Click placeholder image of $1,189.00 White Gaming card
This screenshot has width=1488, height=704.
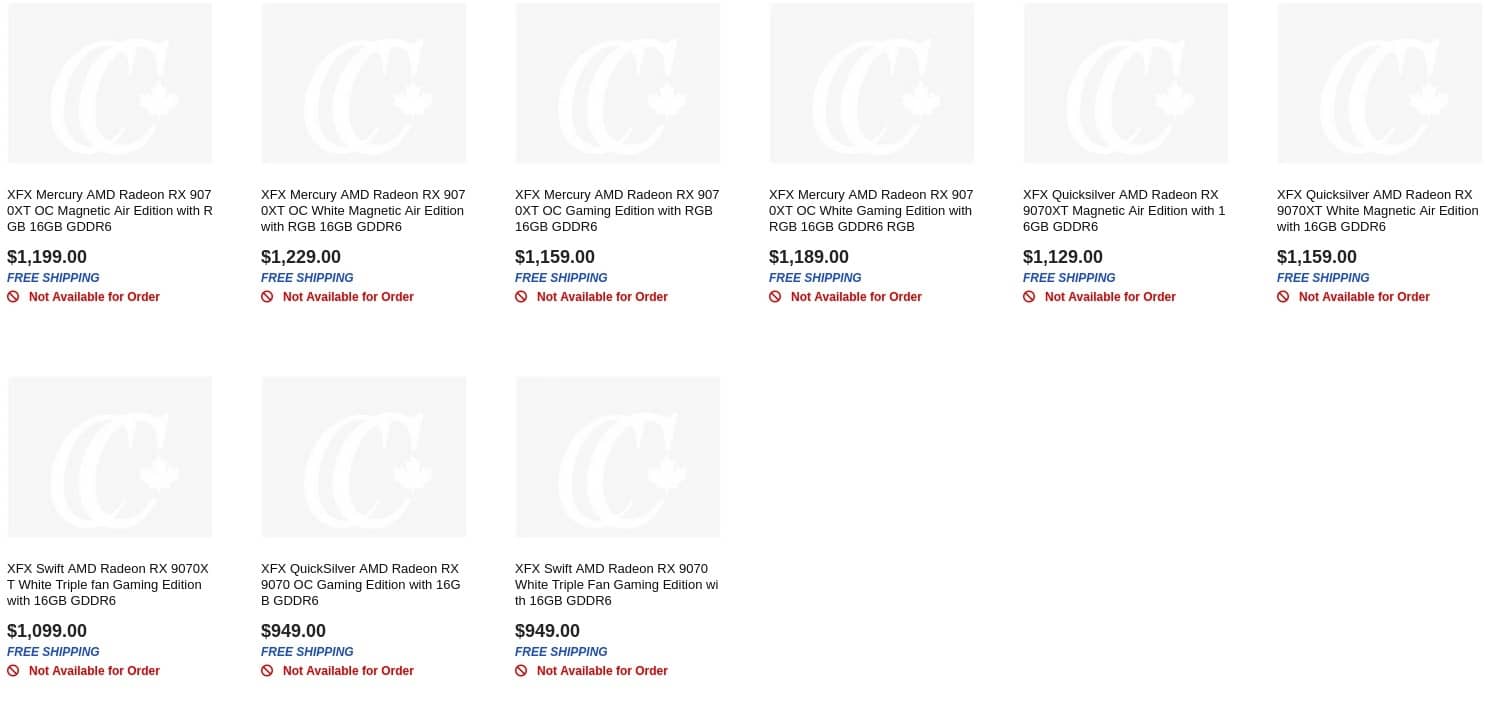click(872, 83)
